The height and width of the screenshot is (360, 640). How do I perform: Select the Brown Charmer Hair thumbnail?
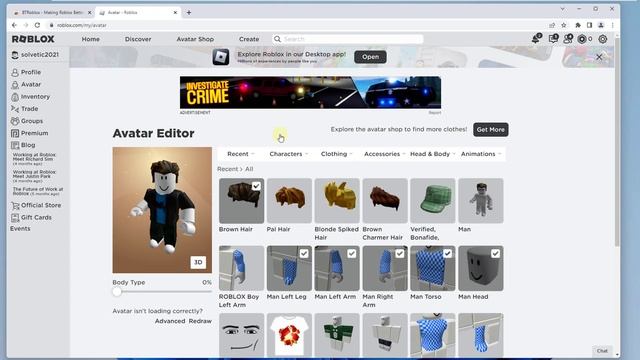pyautogui.click(x=385, y=200)
